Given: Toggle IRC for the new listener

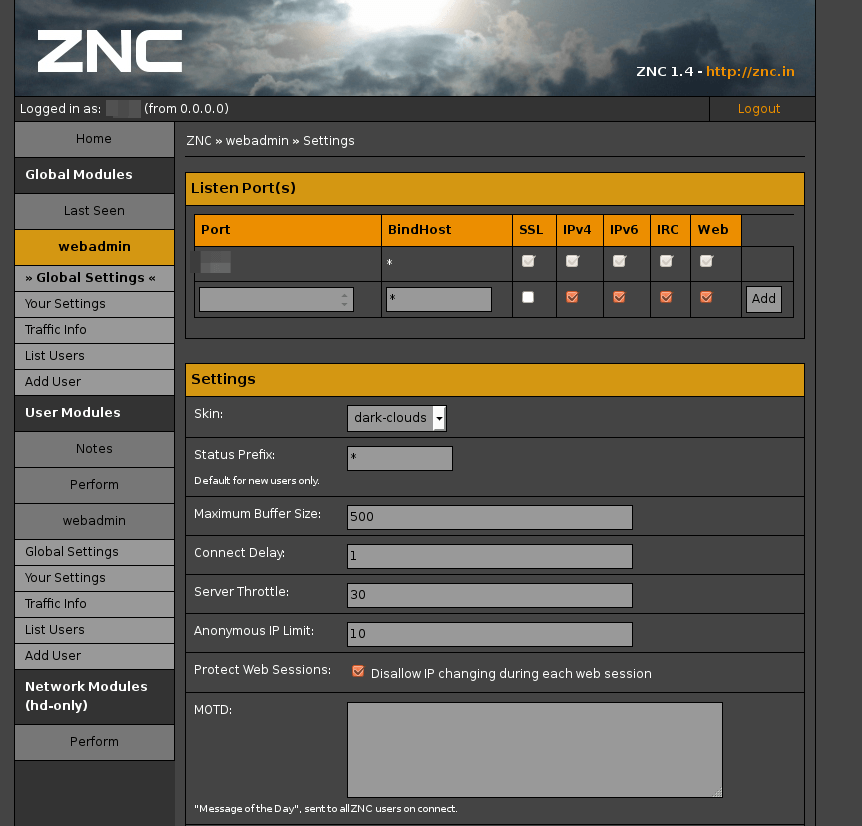Looking at the screenshot, I should click(666, 297).
